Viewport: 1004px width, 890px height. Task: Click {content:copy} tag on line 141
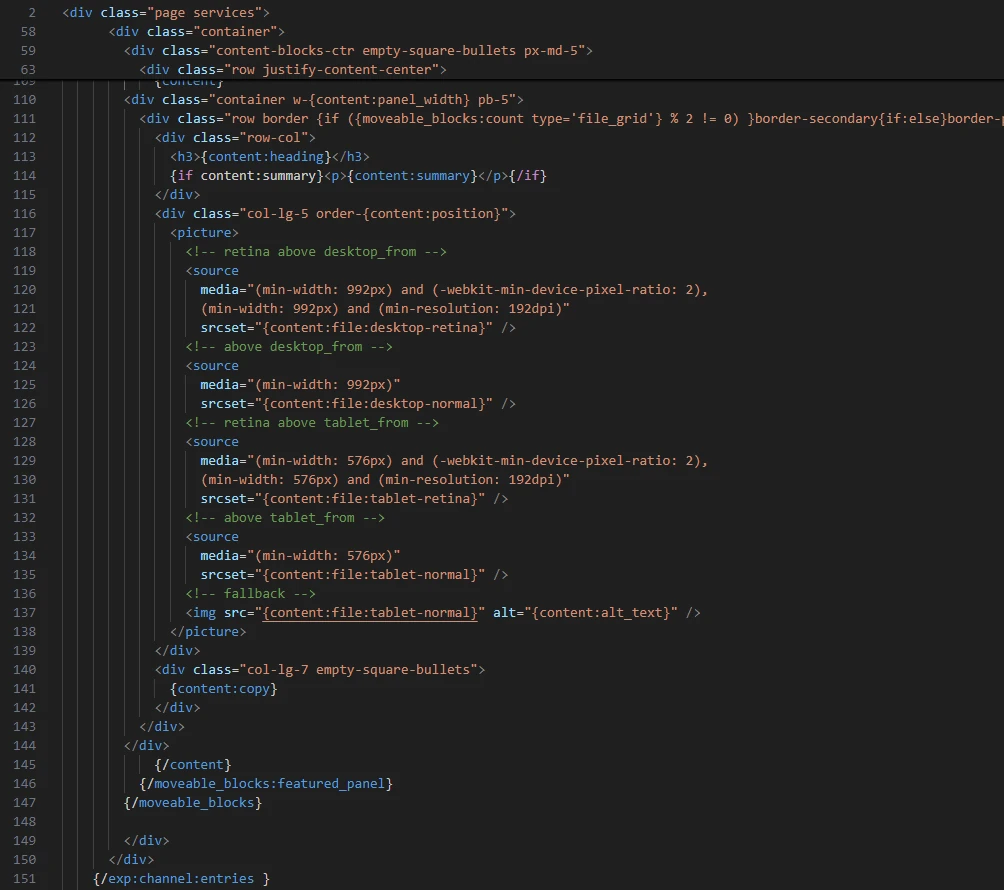click(223, 689)
